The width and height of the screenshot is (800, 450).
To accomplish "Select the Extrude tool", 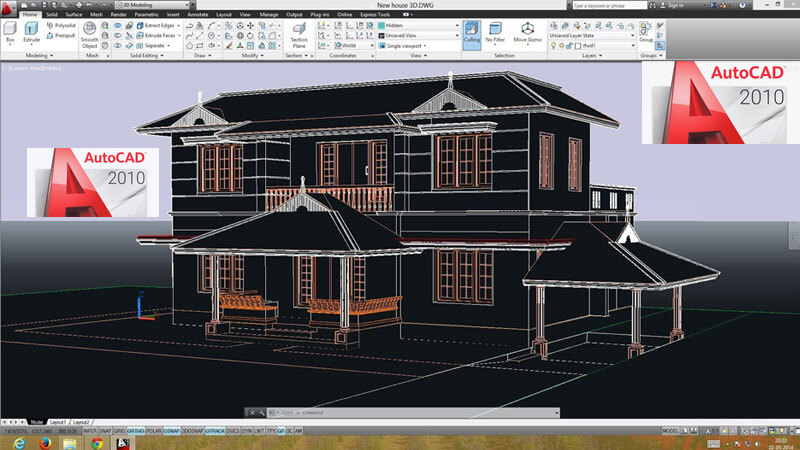I will [x=31, y=32].
